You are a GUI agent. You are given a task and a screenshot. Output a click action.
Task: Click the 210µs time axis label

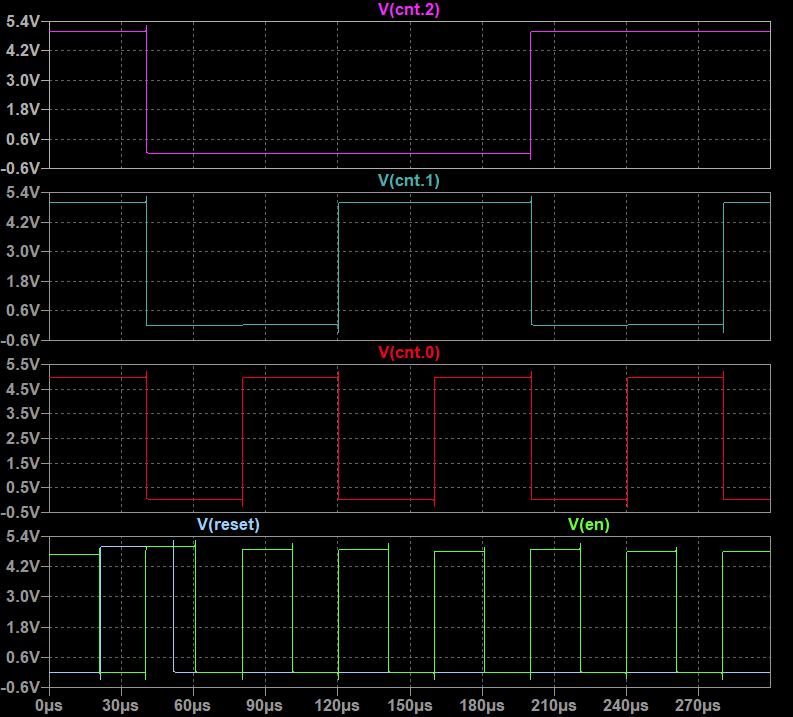tap(554, 705)
